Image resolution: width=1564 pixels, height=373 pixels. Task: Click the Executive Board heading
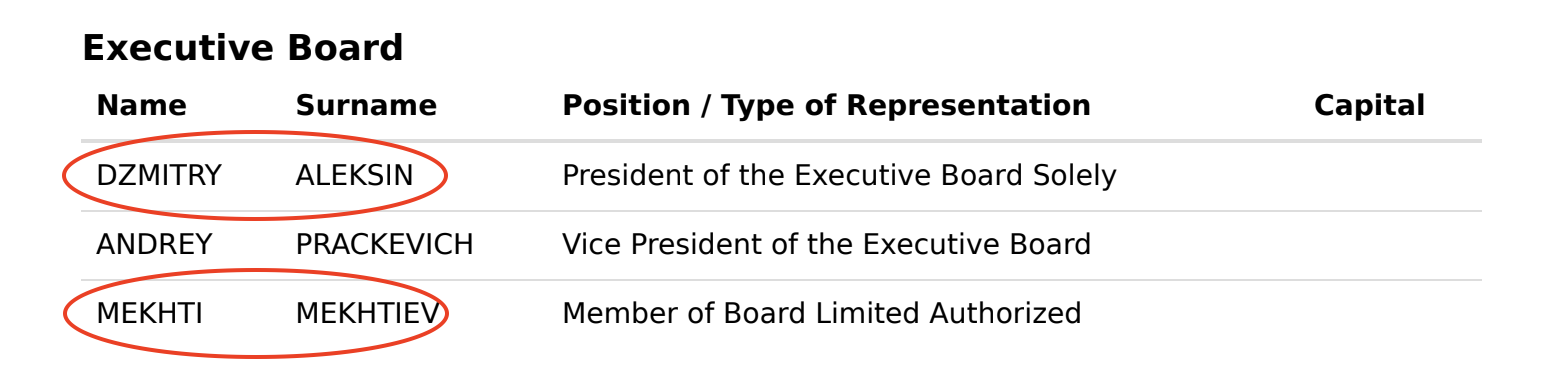[x=242, y=48]
